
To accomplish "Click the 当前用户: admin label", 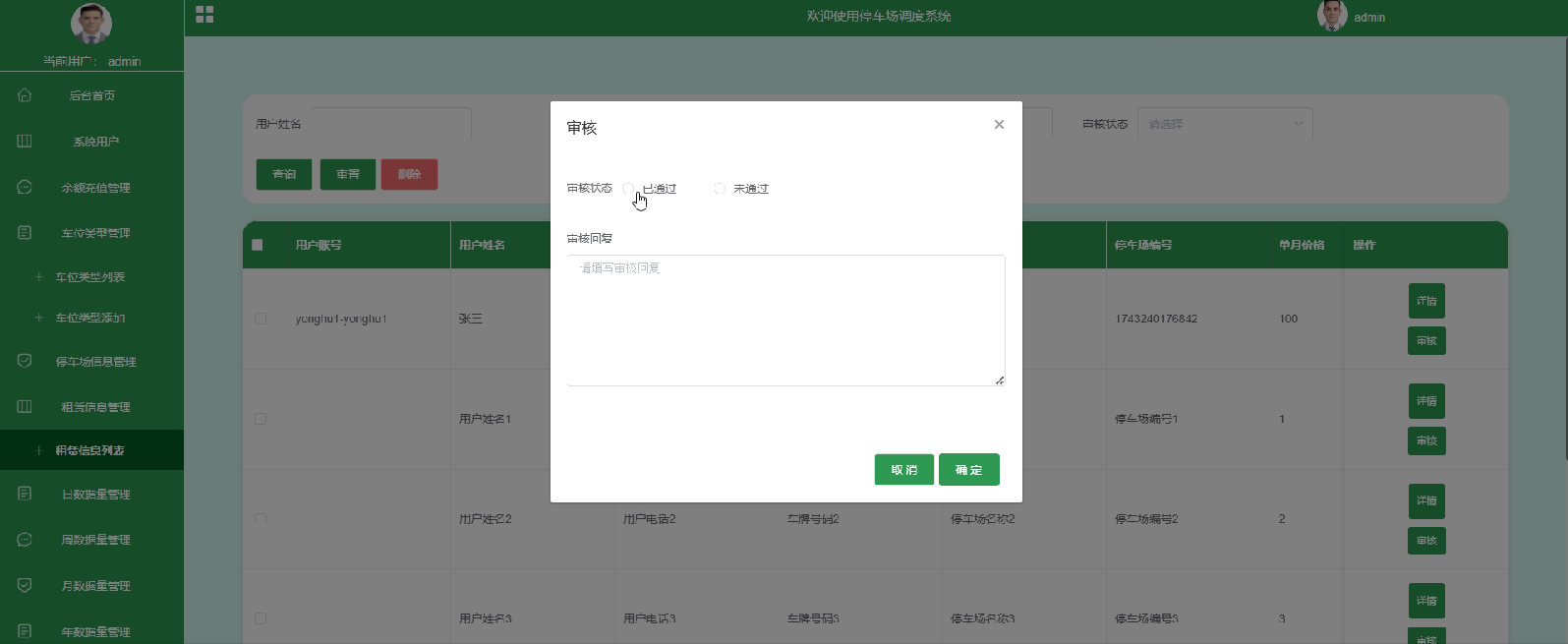I will pos(91,61).
